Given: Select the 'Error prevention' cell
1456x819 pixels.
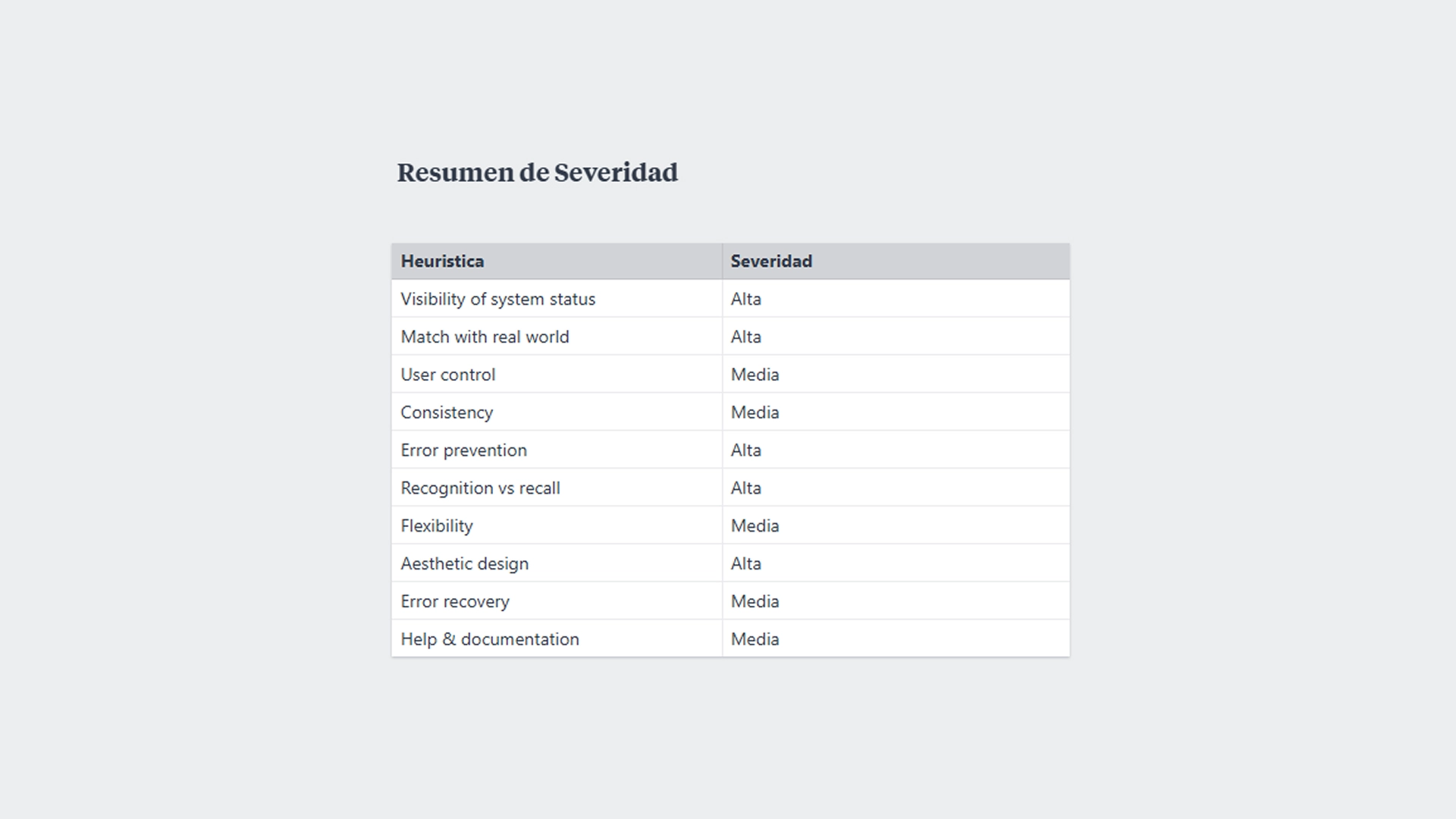Looking at the screenshot, I should [463, 451].
